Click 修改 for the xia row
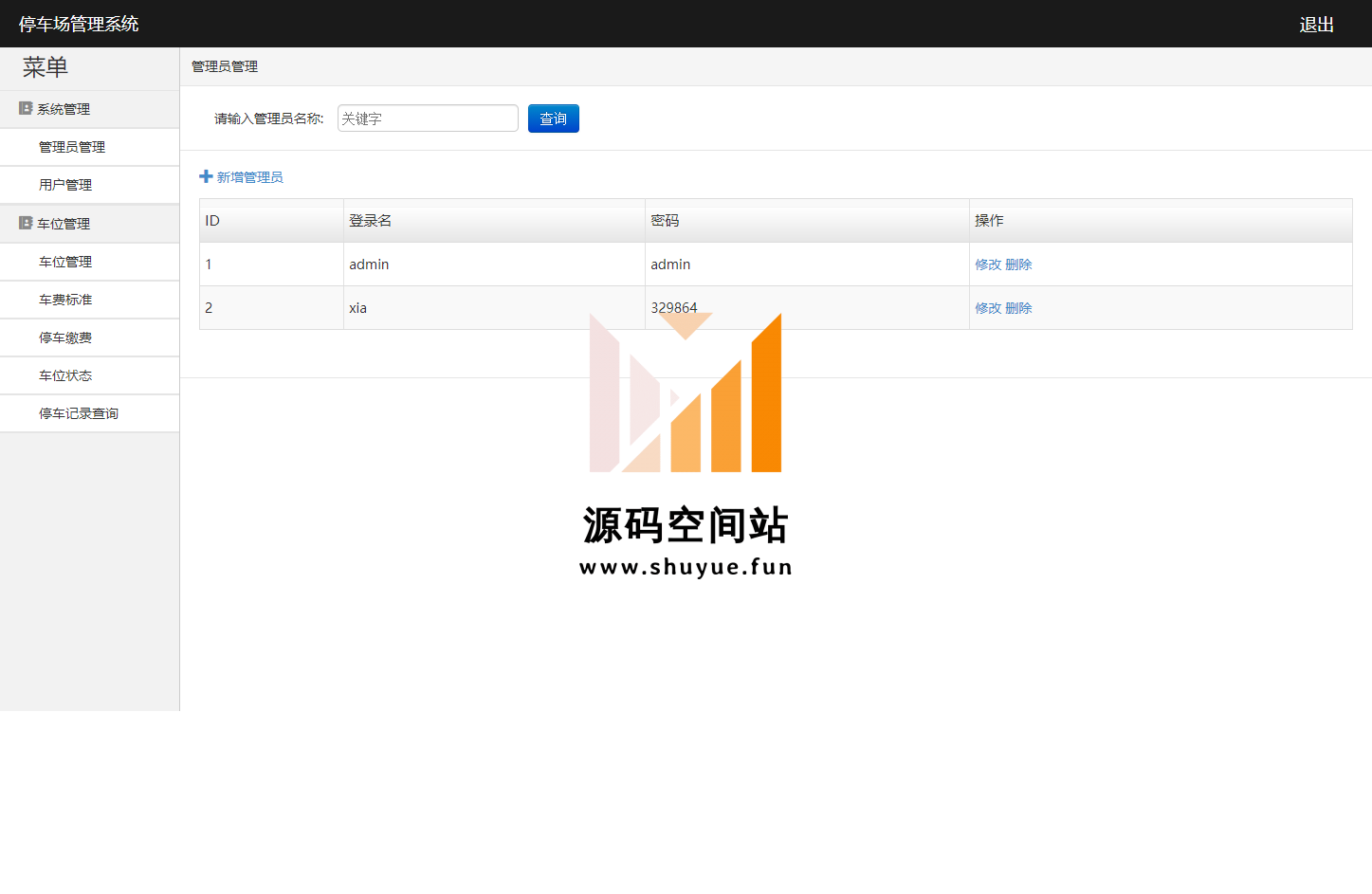 point(988,308)
